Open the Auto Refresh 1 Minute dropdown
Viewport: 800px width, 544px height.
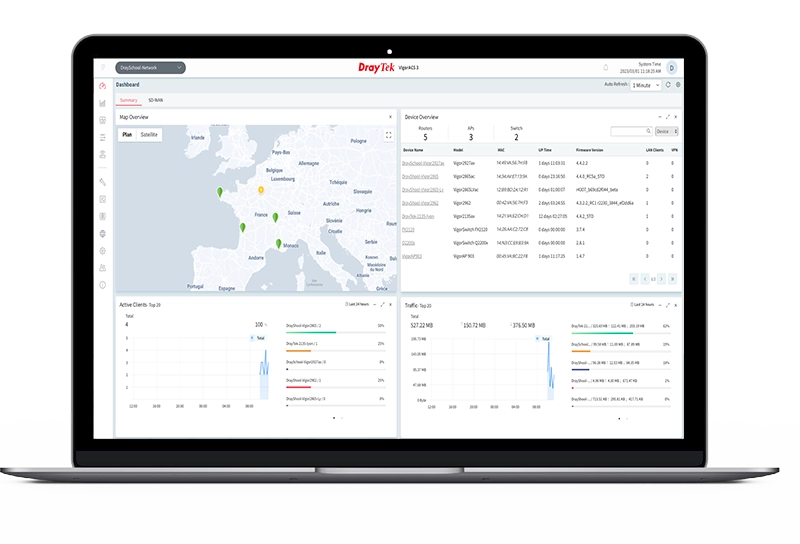coord(646,85)
